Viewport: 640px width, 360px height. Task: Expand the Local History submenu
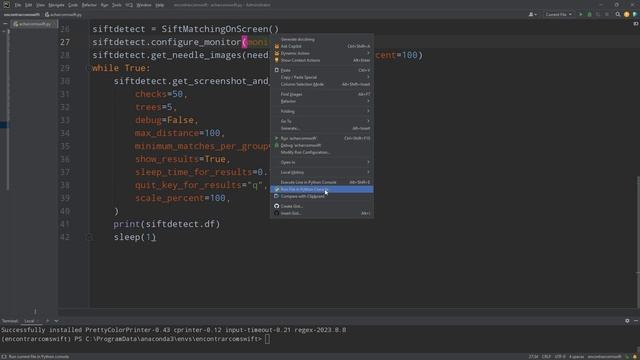pos(322,172)
